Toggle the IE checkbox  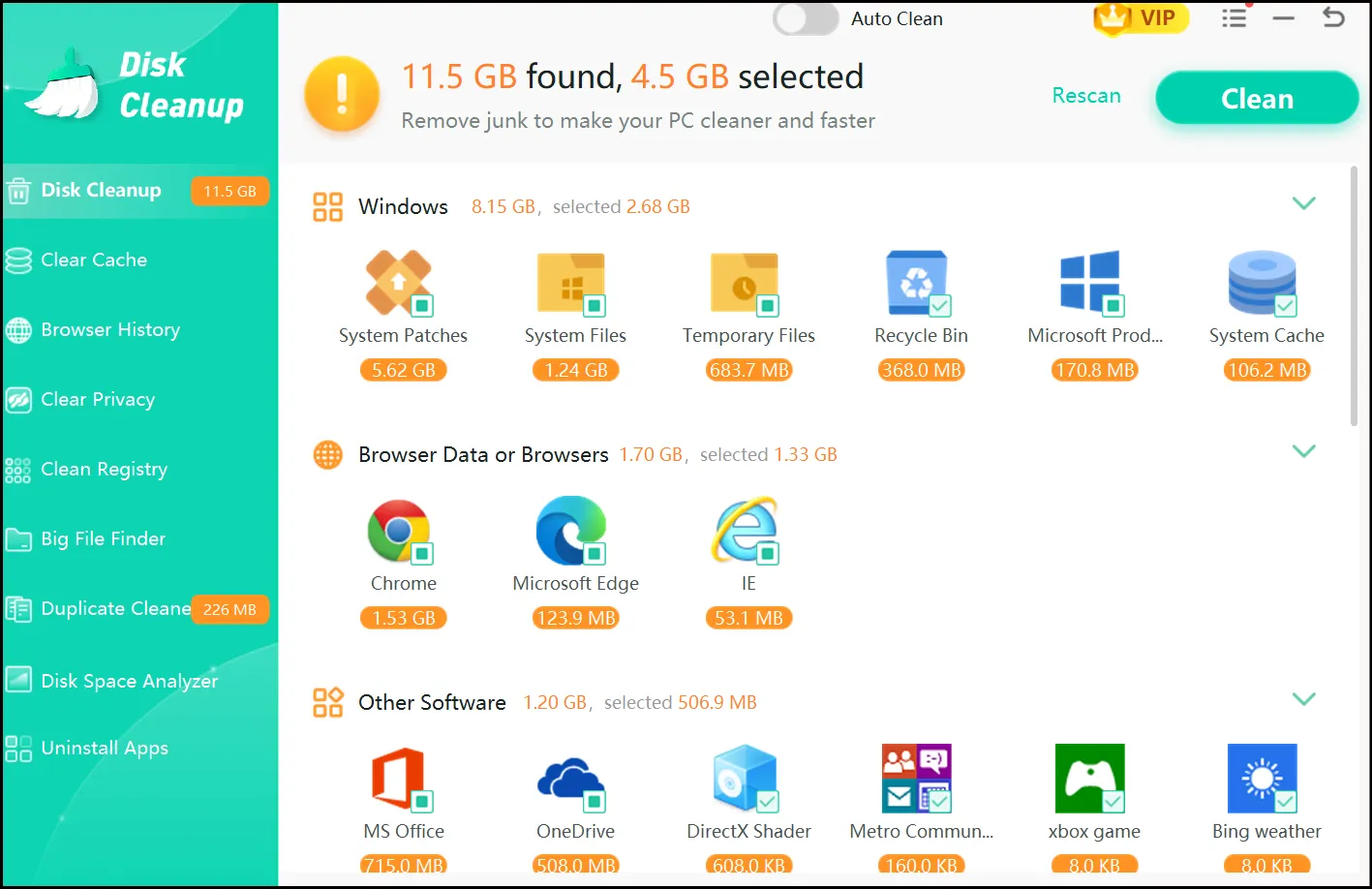coord(768,554)
